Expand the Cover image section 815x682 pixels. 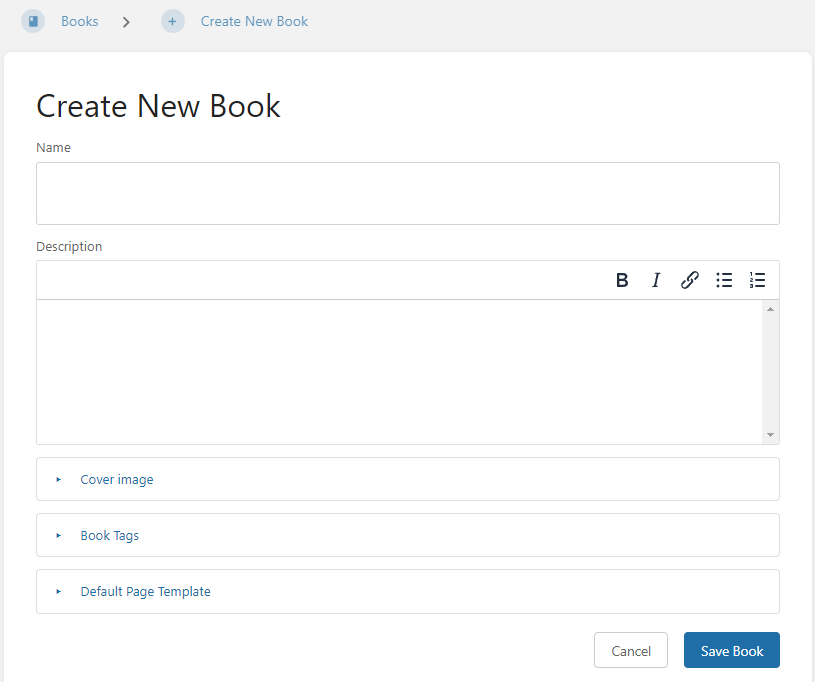click(117, 480)
